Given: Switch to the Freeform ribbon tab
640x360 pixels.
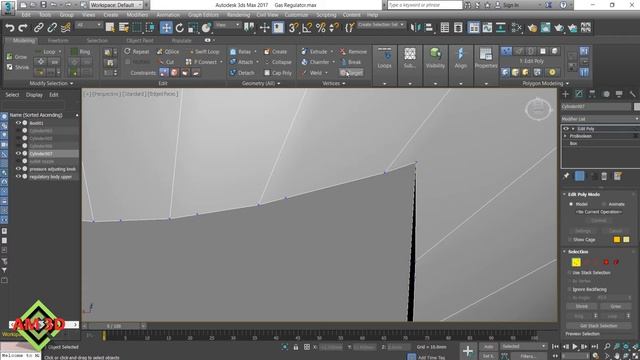Looking at the screenshot, I should (x=58, y=40).
